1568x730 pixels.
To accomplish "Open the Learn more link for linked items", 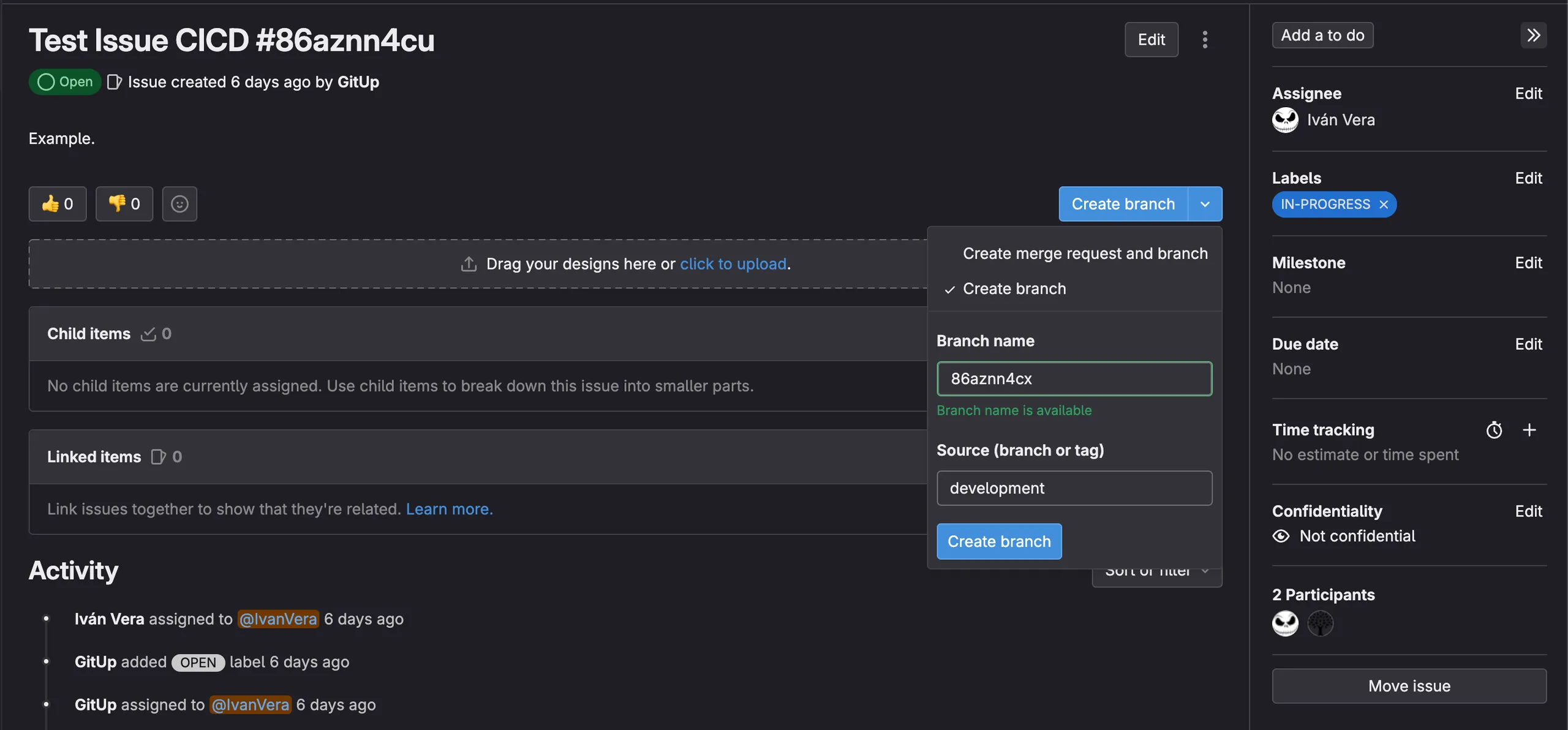I will [449, 509].
